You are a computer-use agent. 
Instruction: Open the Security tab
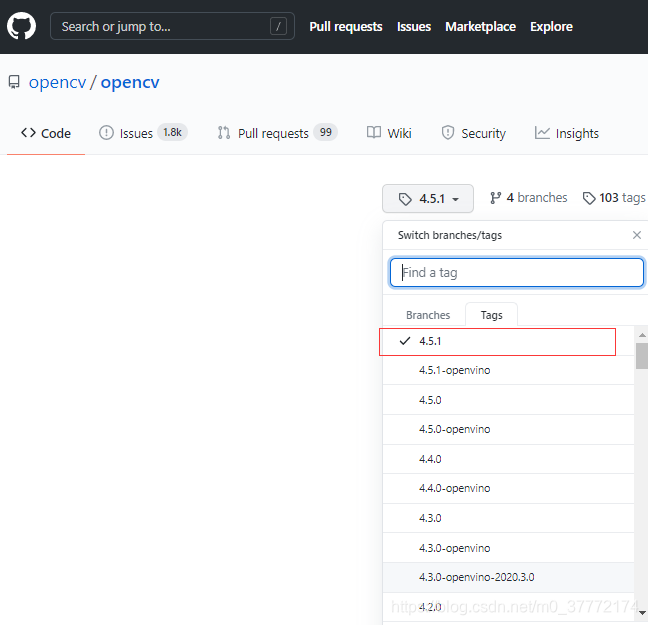coord(473,133)
